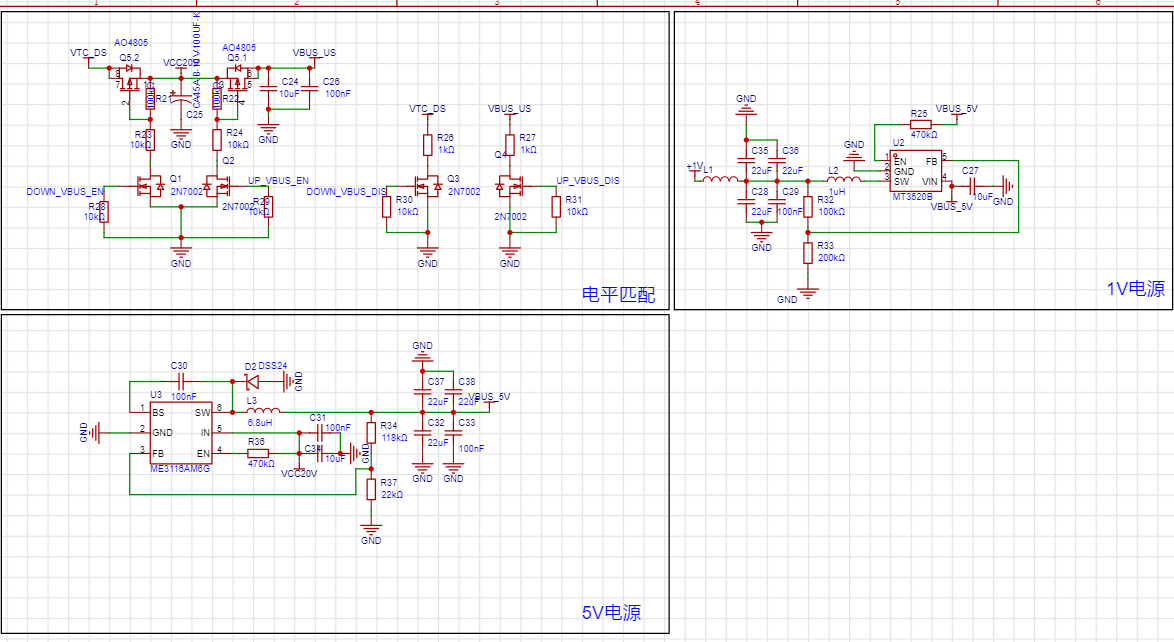Select the U2 MT3520B regulator chip

tap(916, 171)
